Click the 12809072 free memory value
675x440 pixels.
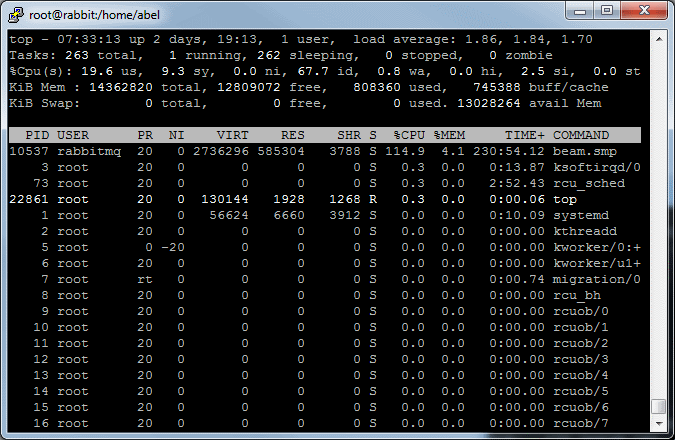[x=249, y=87]
